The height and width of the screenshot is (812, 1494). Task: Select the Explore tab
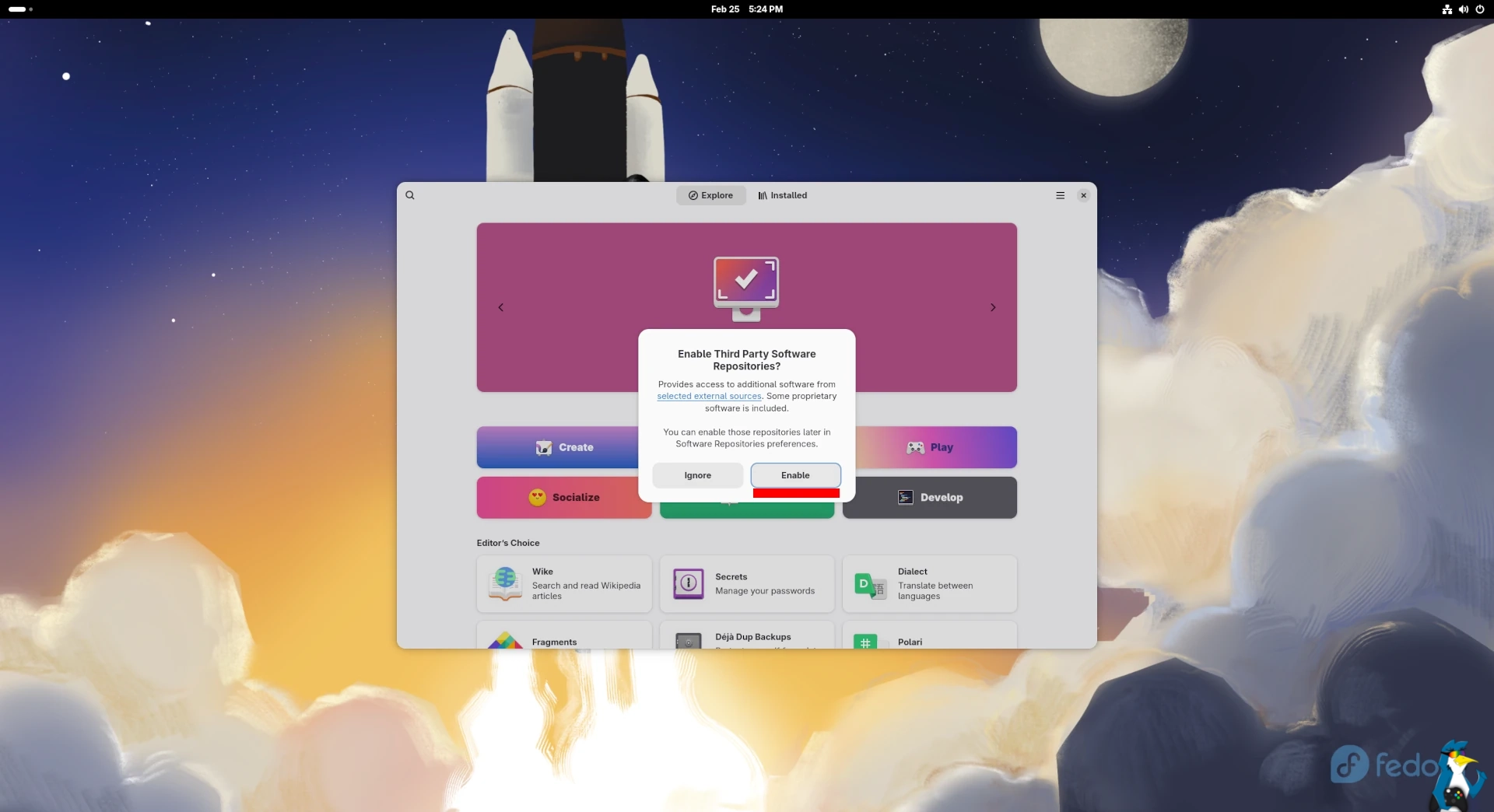point(710,195)
